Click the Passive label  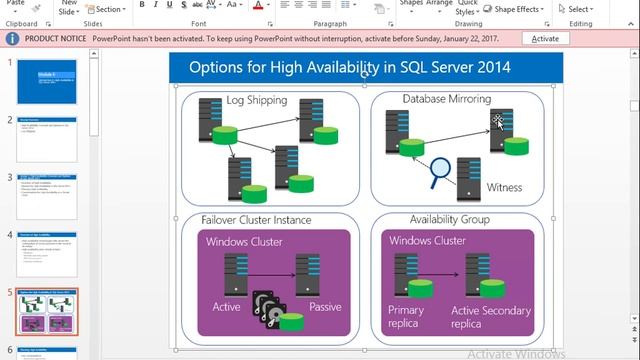pos(325,307)
